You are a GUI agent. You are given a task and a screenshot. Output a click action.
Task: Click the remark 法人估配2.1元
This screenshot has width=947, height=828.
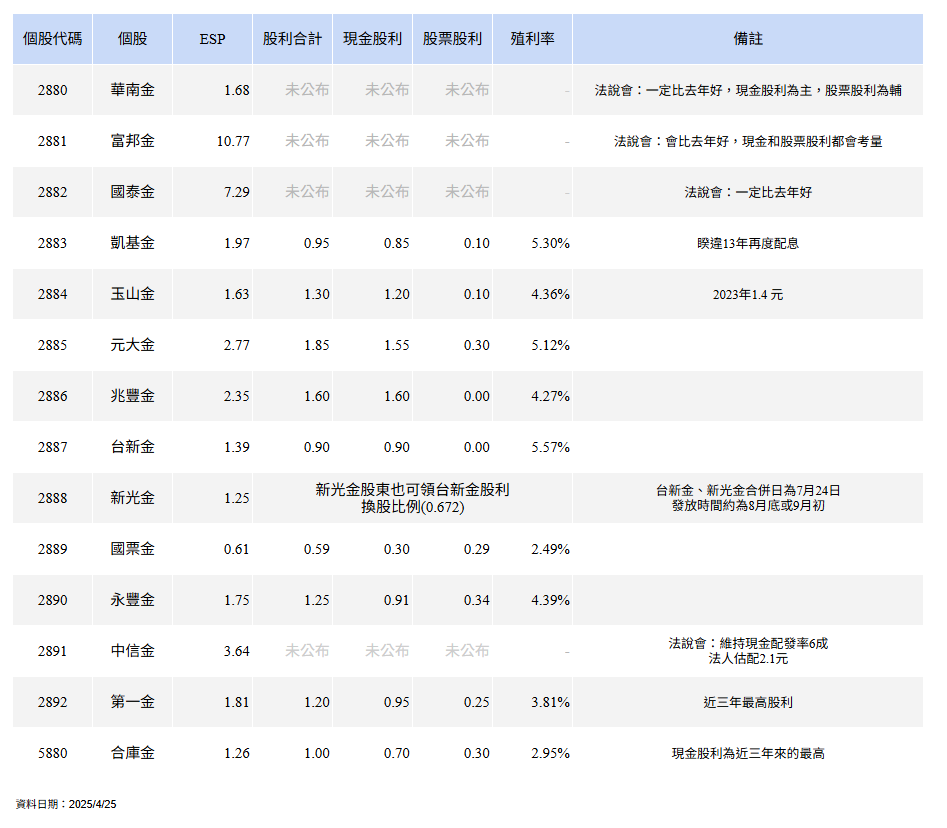click(x=748, y=659)
